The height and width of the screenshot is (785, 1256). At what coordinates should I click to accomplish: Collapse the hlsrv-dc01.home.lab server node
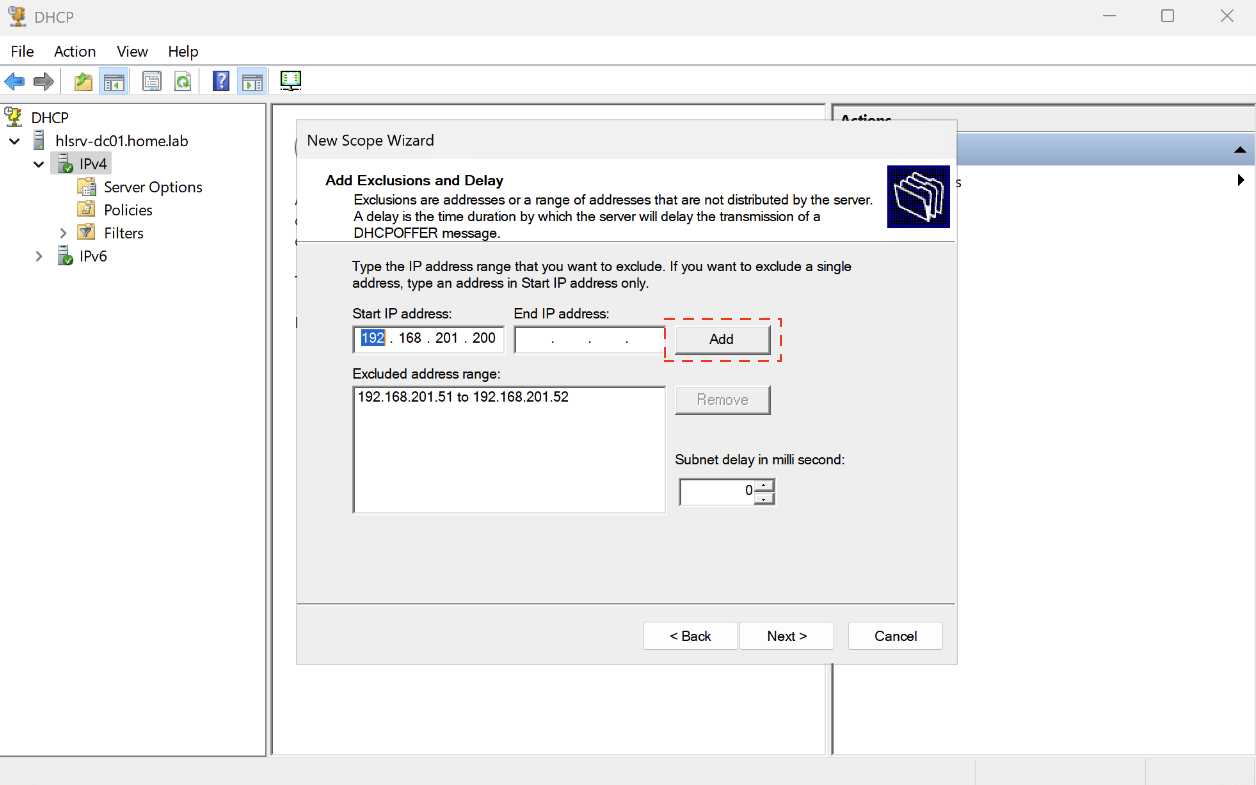pyautogui.click(x=15, y=141)
